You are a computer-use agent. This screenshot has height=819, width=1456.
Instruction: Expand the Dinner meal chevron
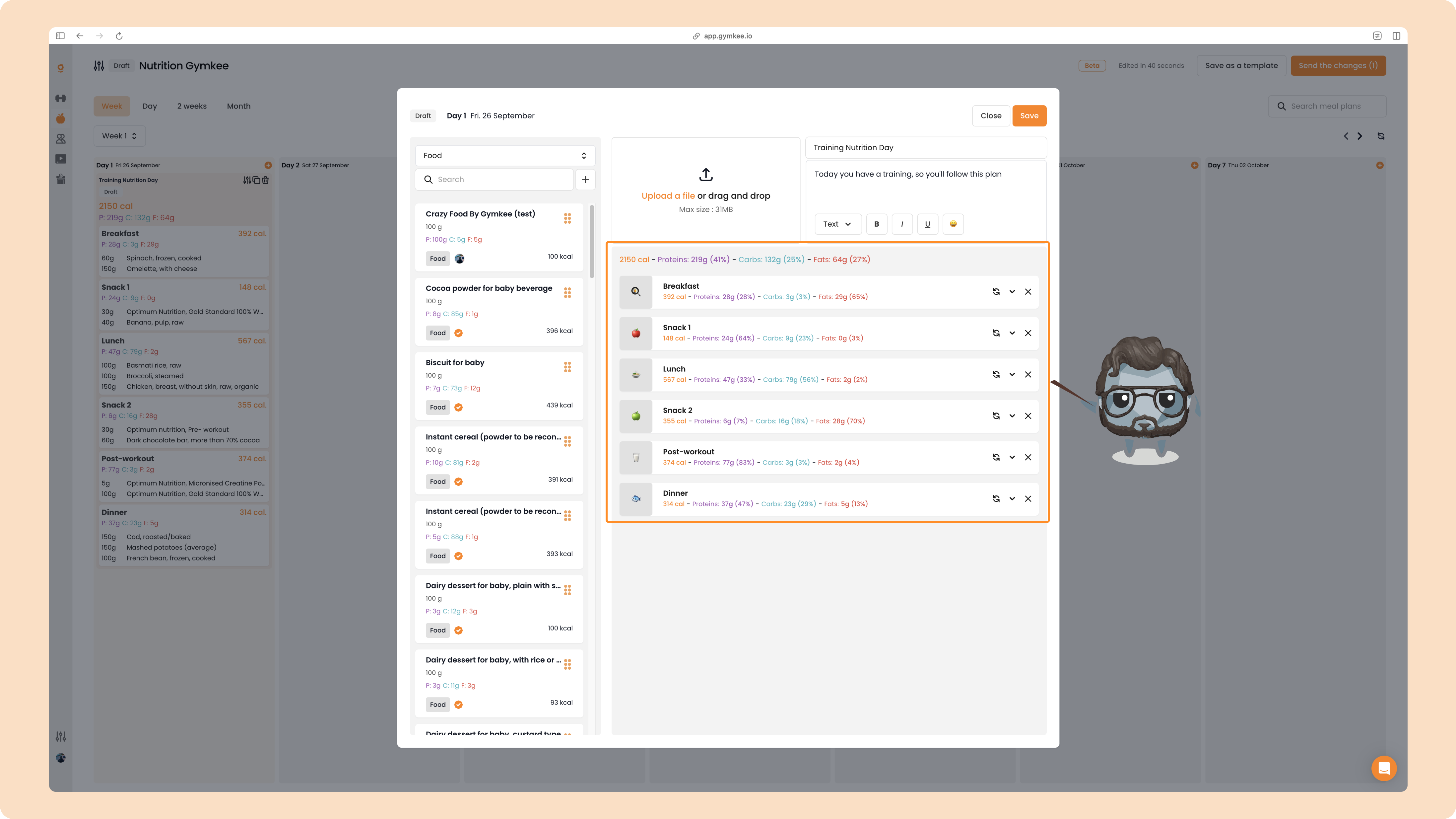click(1012, 499)
